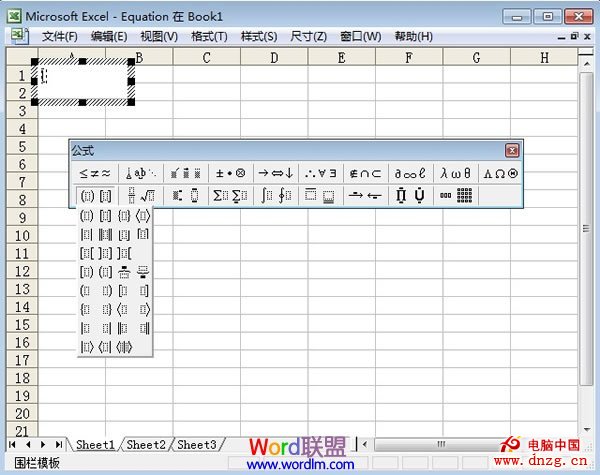Screen dimensions: 600x475
Task: Open matrix templates palette
Action: (x=455, y=196)
